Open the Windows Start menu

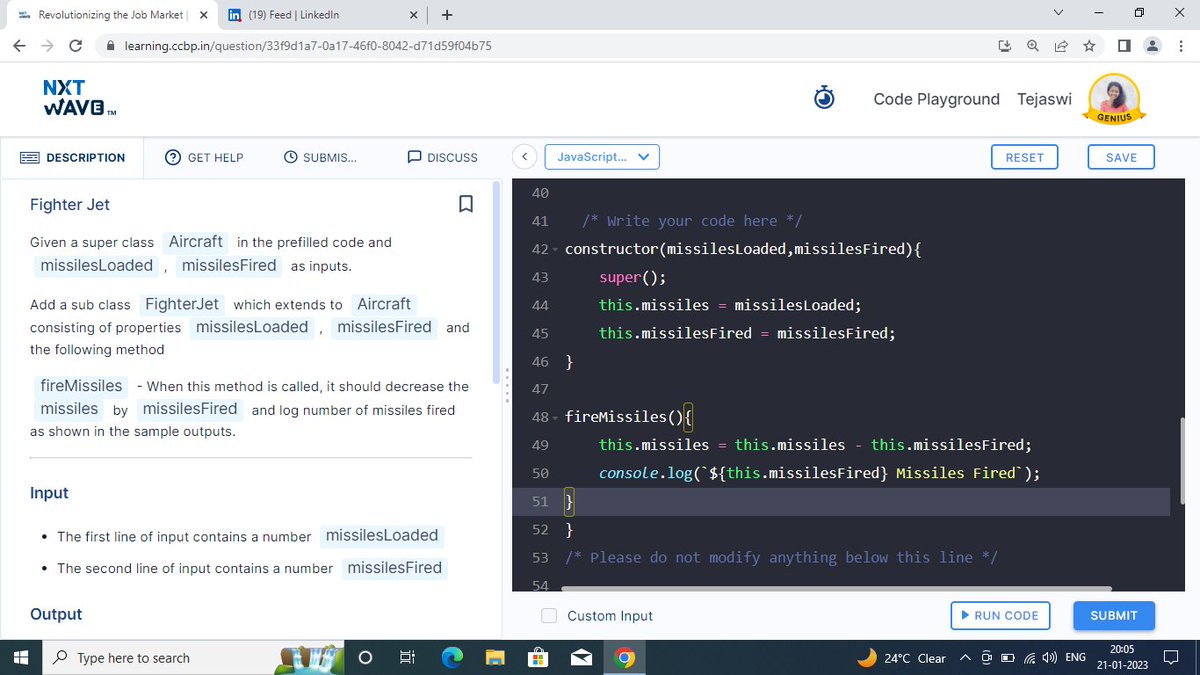pos(19,657)
